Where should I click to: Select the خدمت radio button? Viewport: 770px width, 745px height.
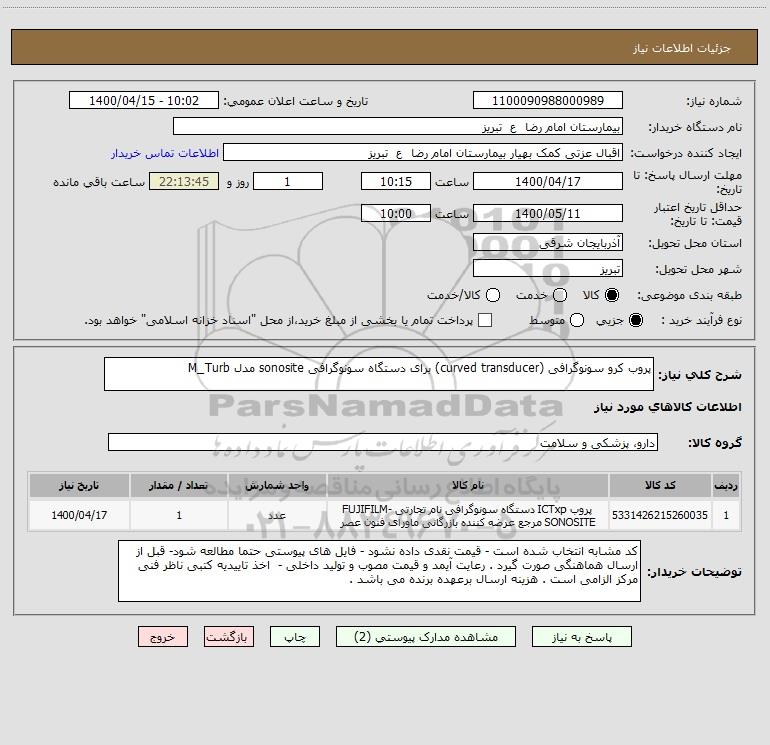(x=560, y=295)
